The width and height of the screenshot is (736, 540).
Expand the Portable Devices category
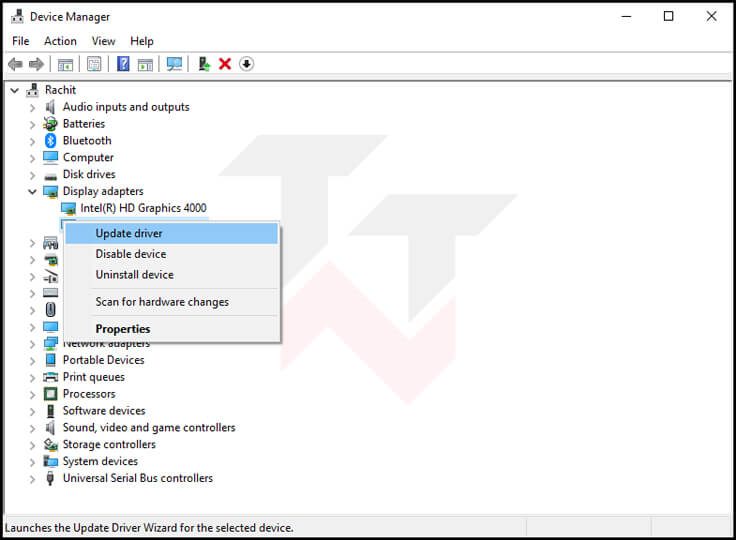coord(32,361)
